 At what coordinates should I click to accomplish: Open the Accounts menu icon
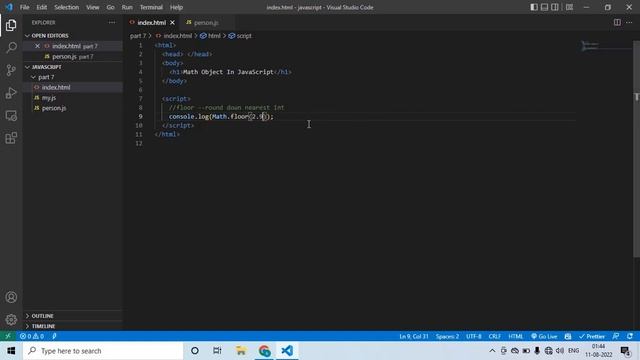[11, 297]
